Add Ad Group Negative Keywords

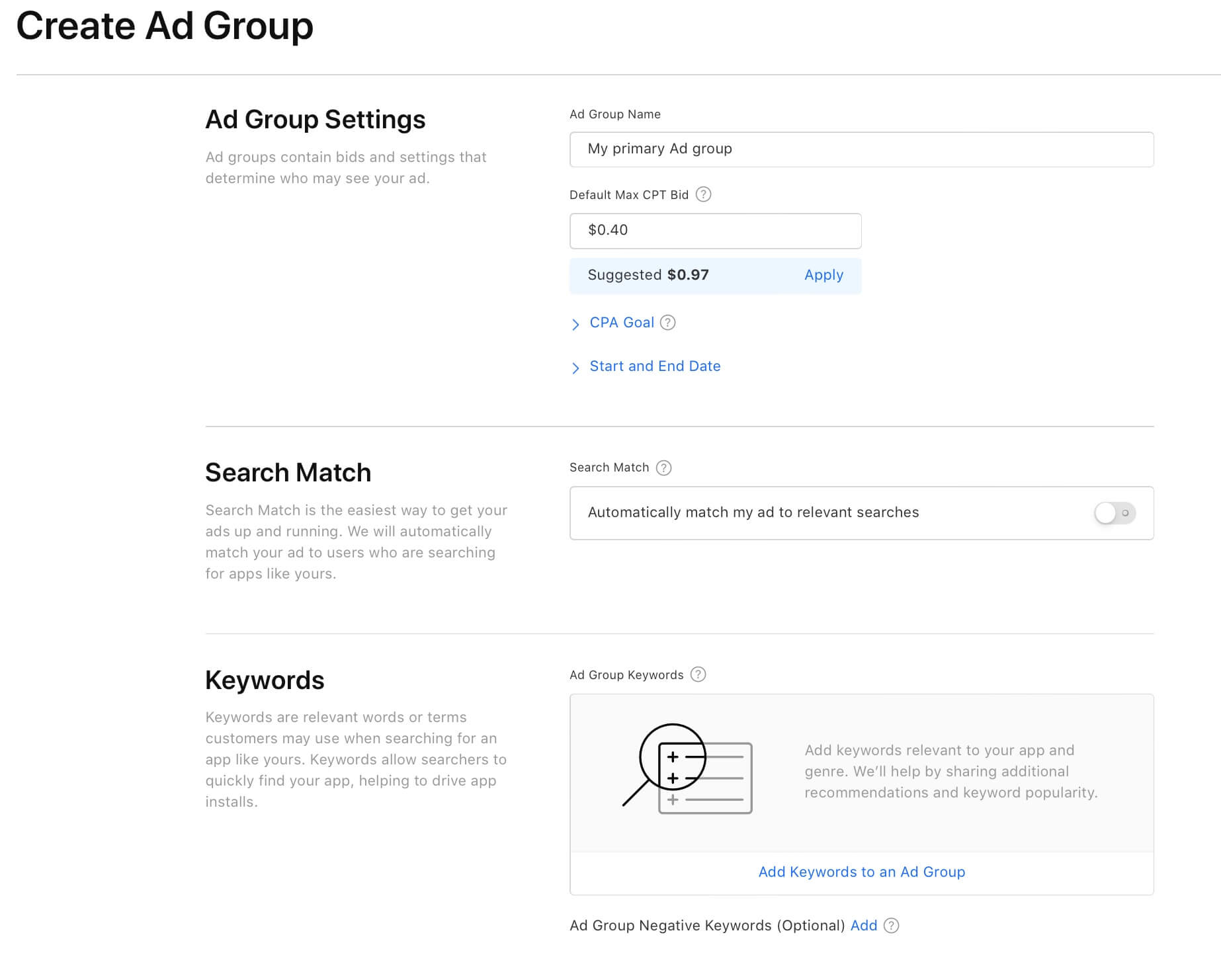[x=863, y=926]
